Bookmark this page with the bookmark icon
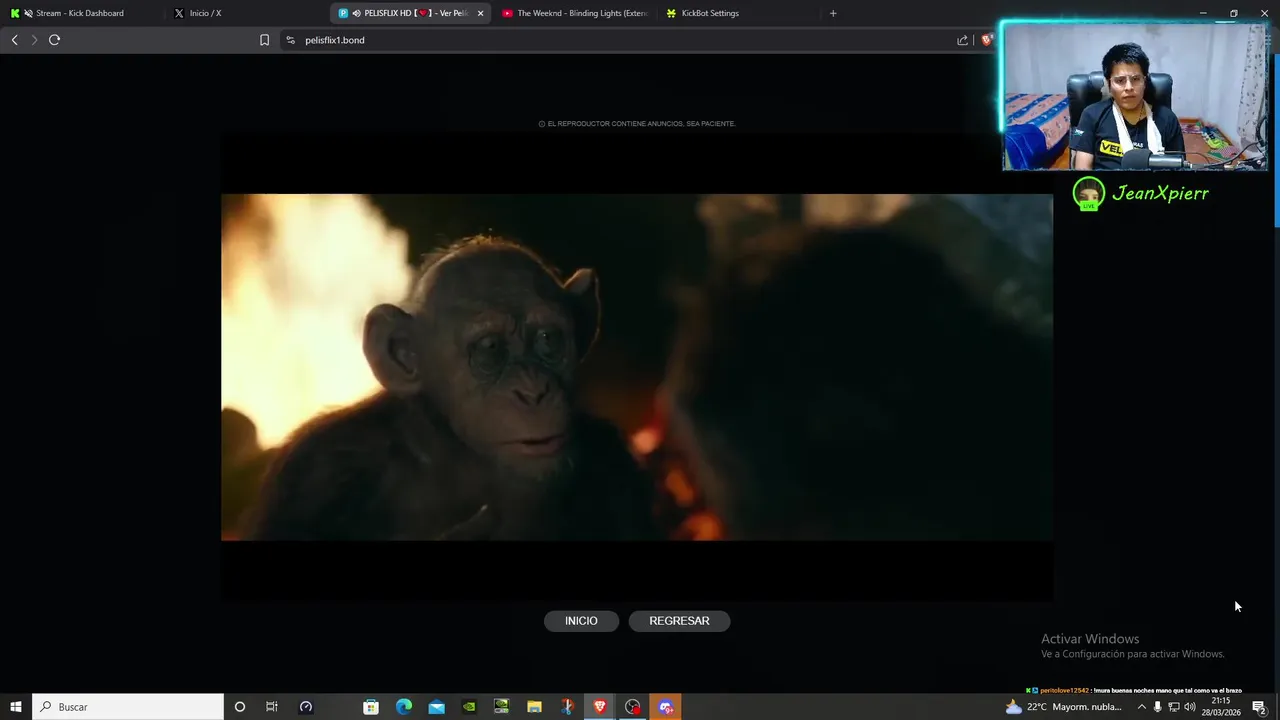Image resolution: width=1280 pixels, height=720 pixels. point(264,40)
